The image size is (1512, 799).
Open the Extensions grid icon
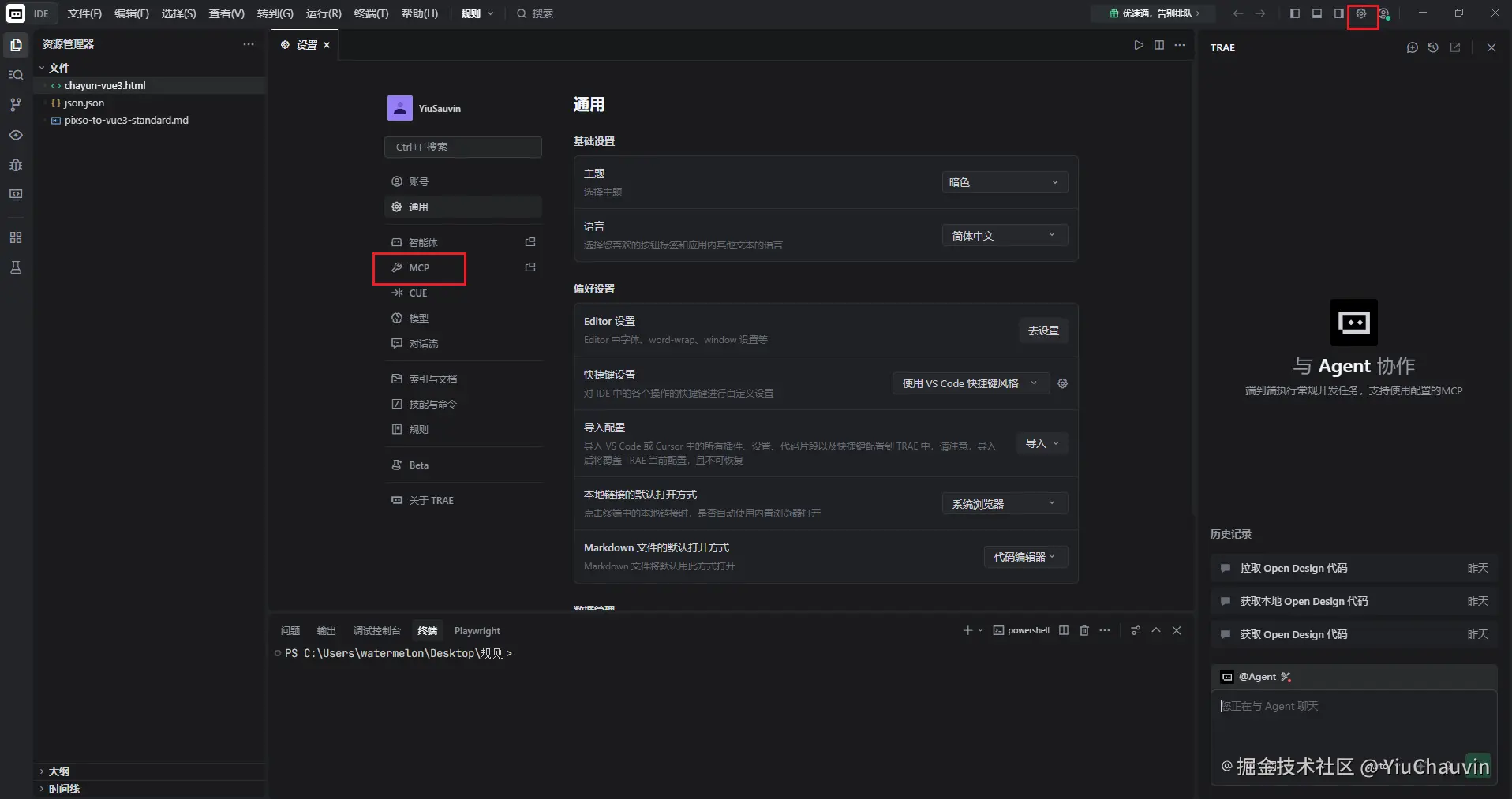tap(16, 237)
